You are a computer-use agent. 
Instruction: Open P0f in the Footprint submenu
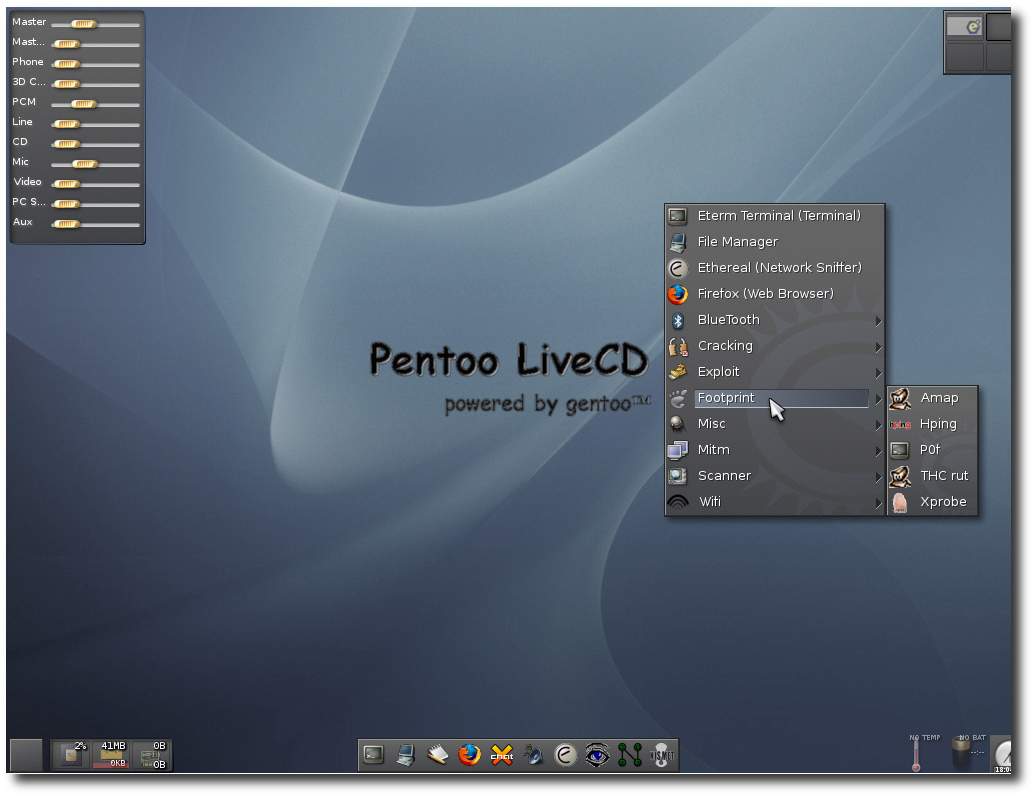932,450
